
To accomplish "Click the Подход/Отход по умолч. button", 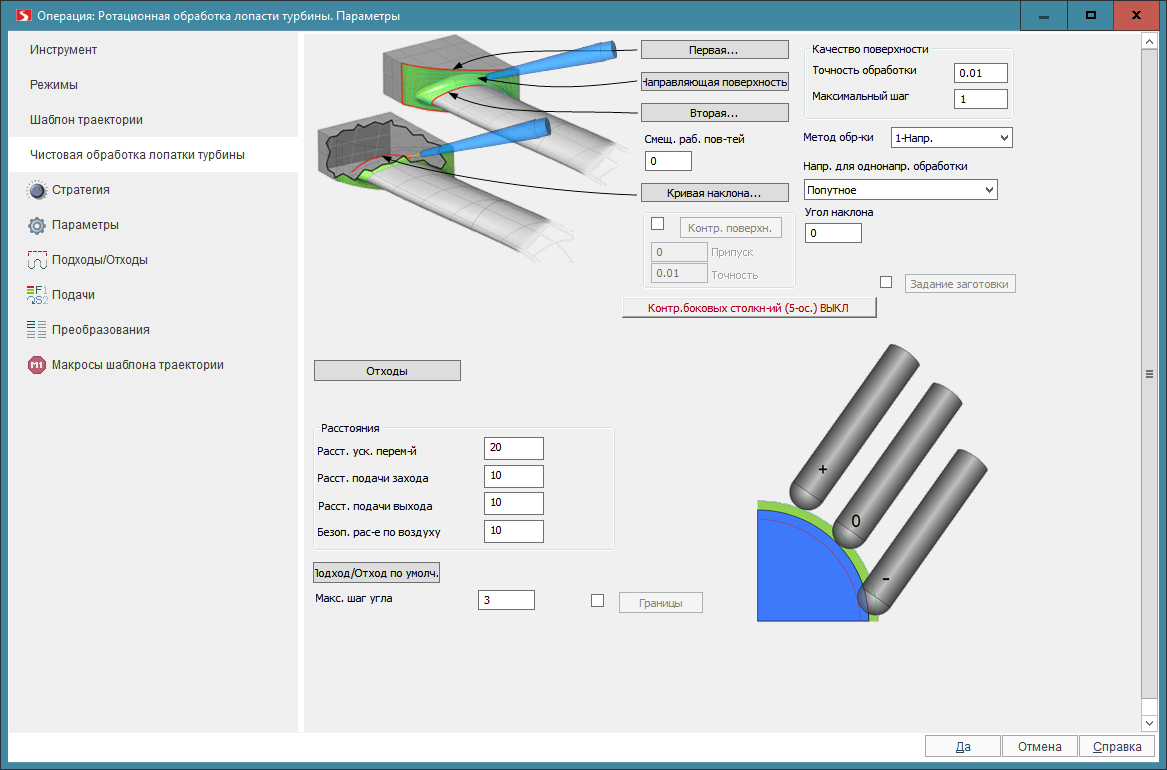I will (377, 573).
